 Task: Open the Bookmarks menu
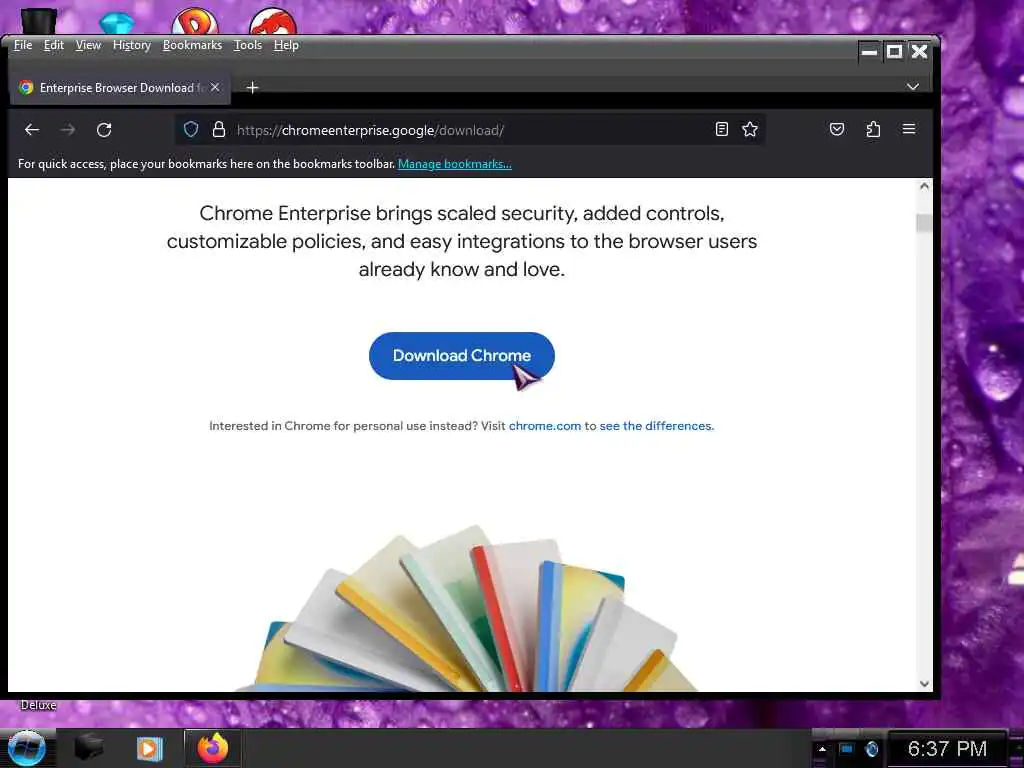[x=192, y=45]
